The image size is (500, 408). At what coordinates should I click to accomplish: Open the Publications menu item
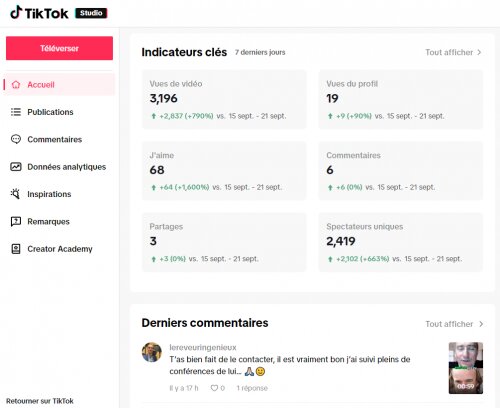click(x=60, y=112)
